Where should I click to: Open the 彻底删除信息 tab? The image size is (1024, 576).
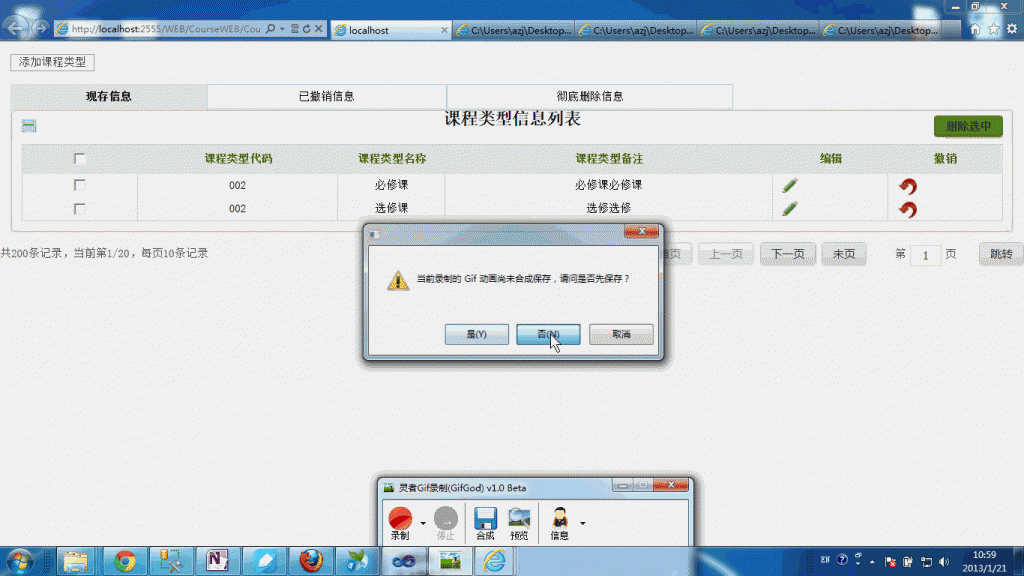[589, 95]
